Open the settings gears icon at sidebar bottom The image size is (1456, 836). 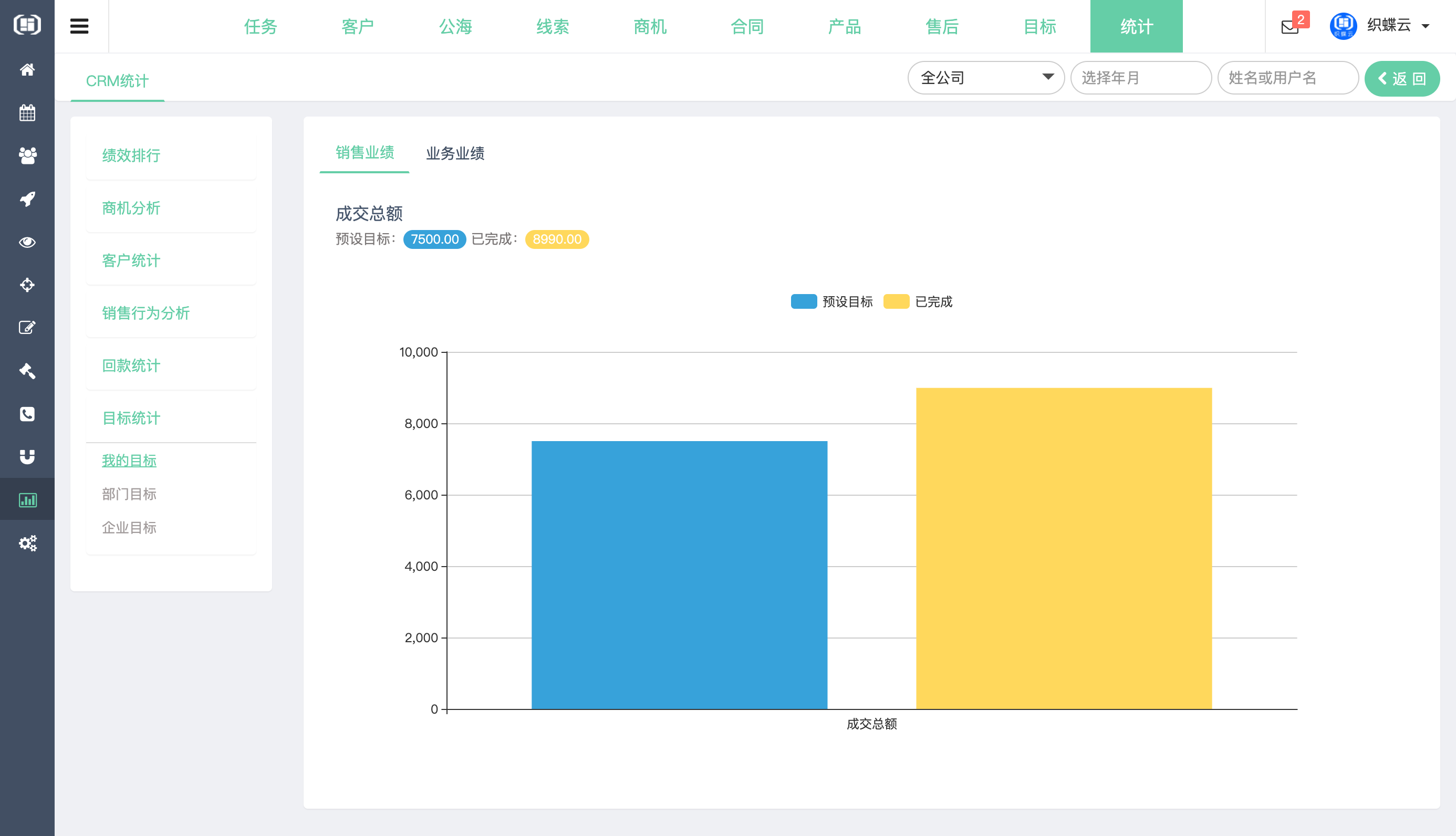coord(27,543)
